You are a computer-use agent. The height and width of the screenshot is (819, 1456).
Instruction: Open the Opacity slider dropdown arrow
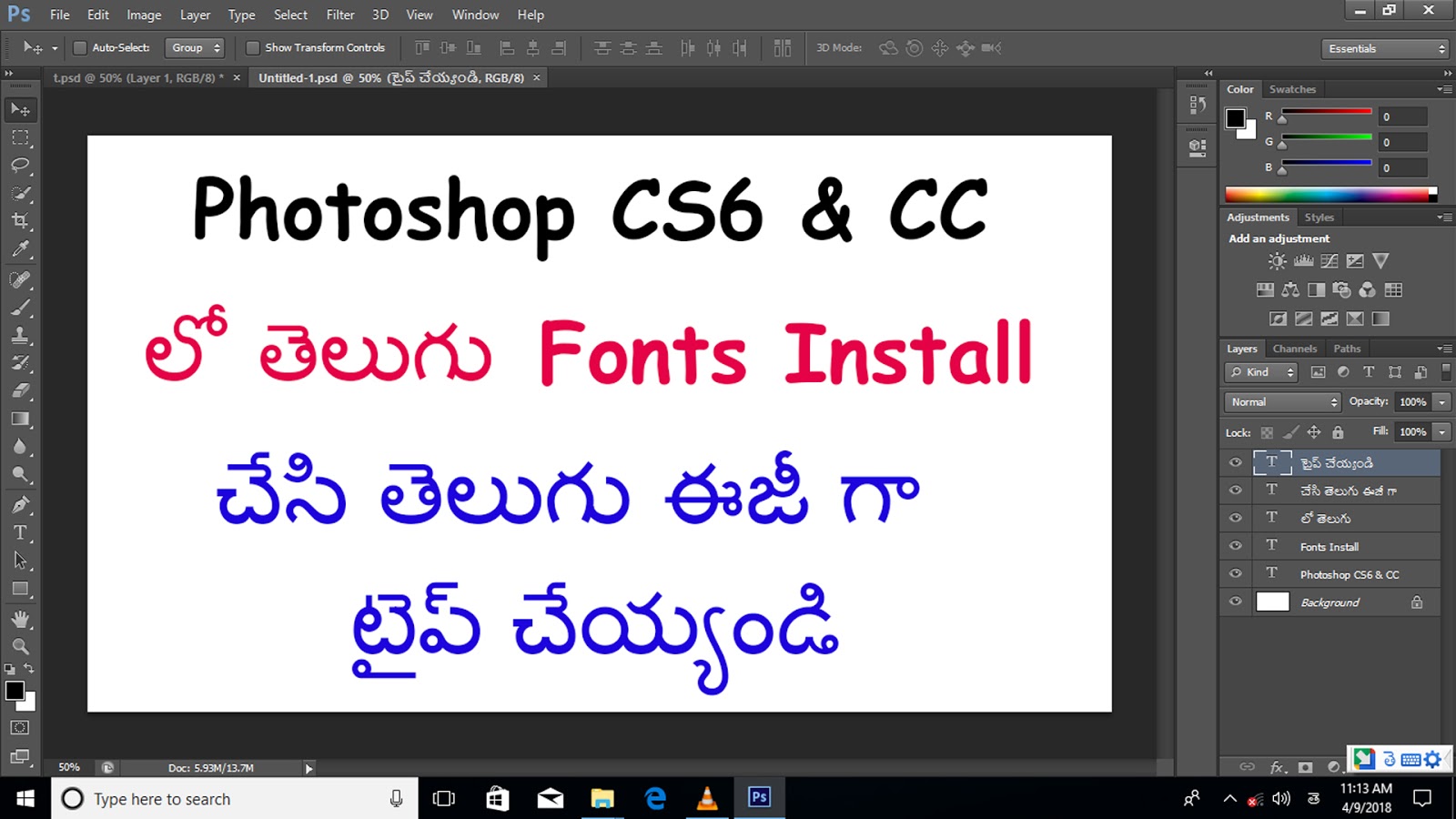coord(1442,402)
